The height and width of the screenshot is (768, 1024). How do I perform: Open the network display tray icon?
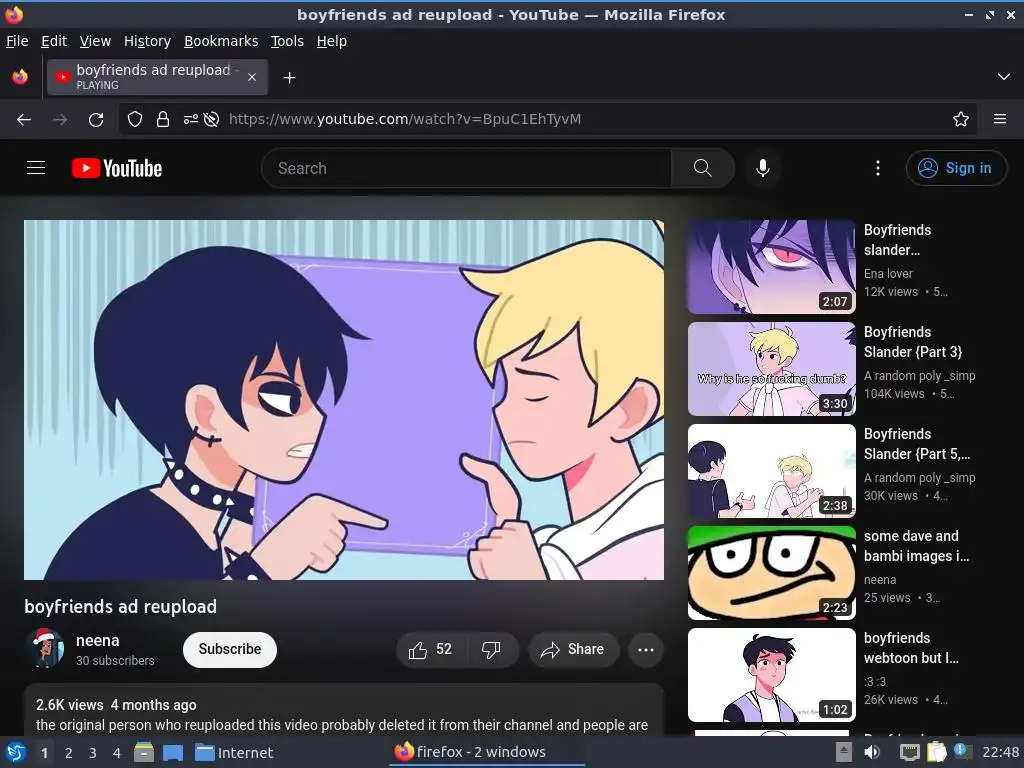909,752
